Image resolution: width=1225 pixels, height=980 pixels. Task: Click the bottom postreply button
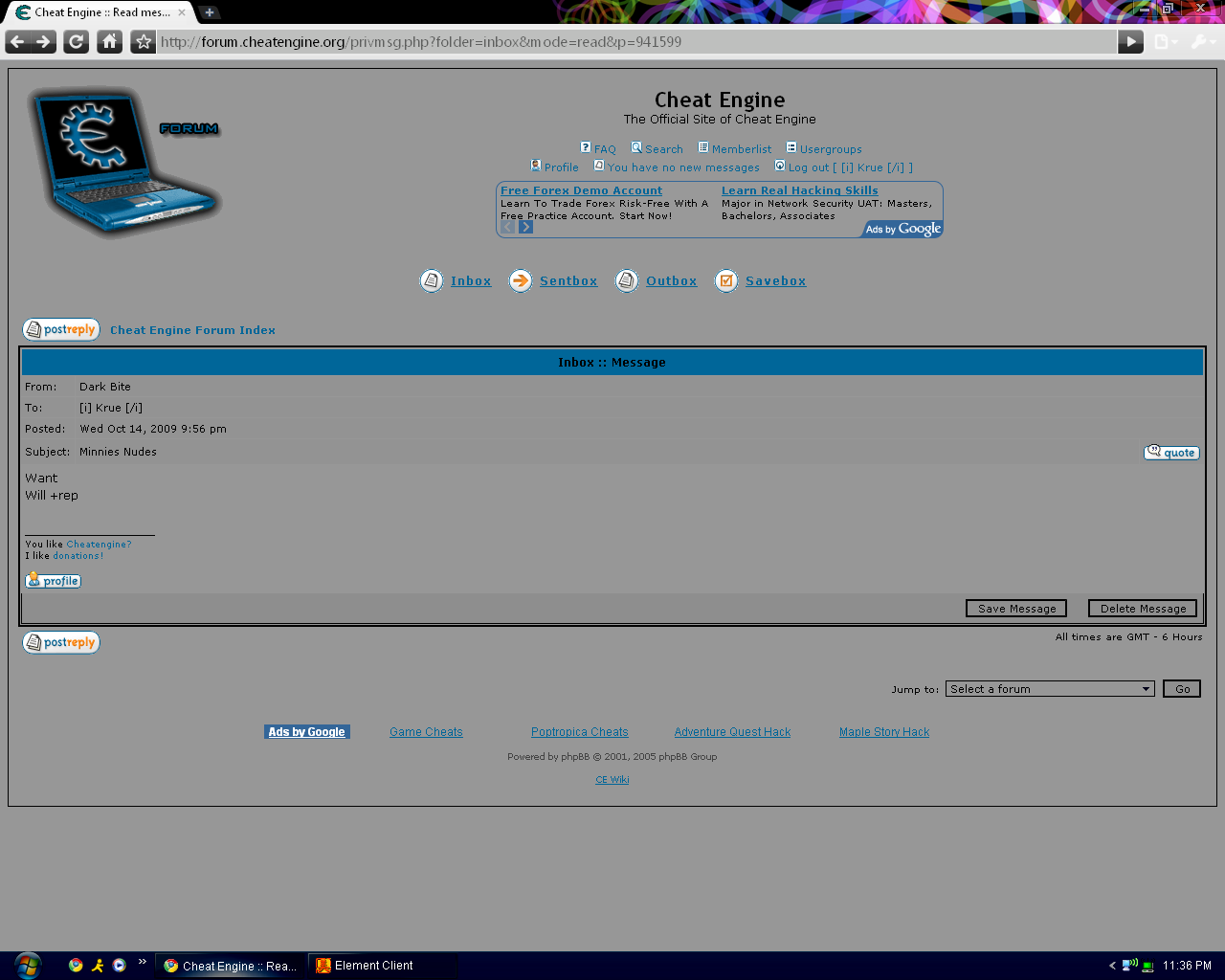click(x=61, y=642)
